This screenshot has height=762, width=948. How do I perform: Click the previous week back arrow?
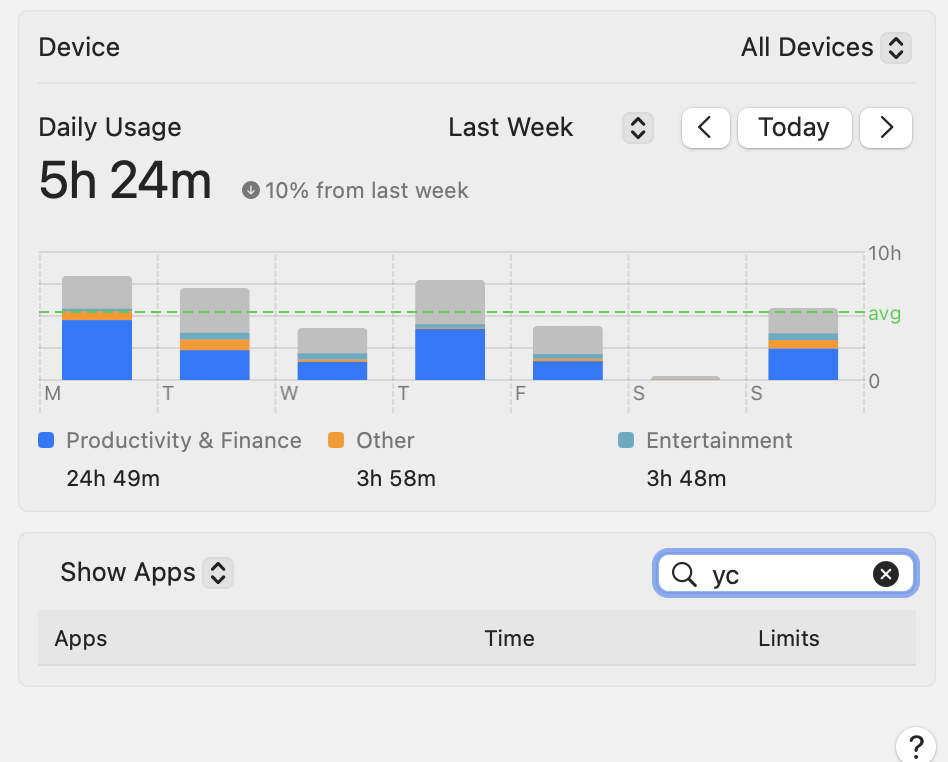(x=706, y=128)
